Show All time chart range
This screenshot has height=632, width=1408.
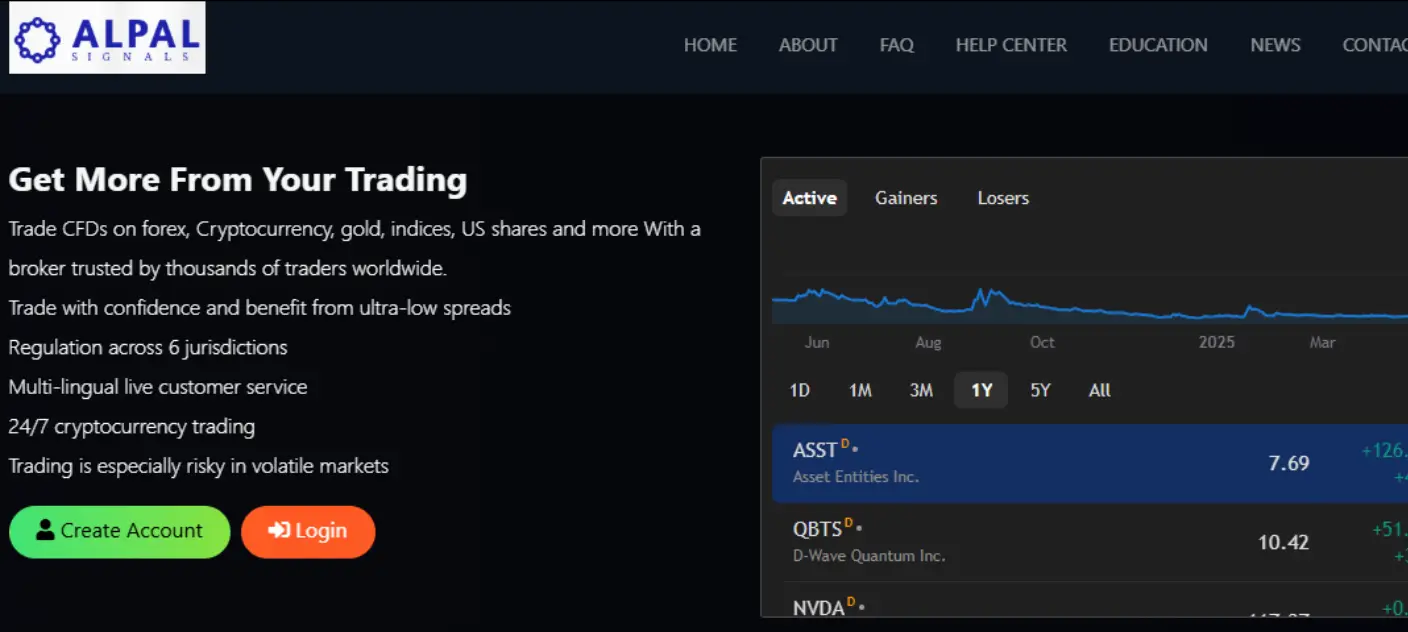pyautogui.click(x=1099, y=390)
